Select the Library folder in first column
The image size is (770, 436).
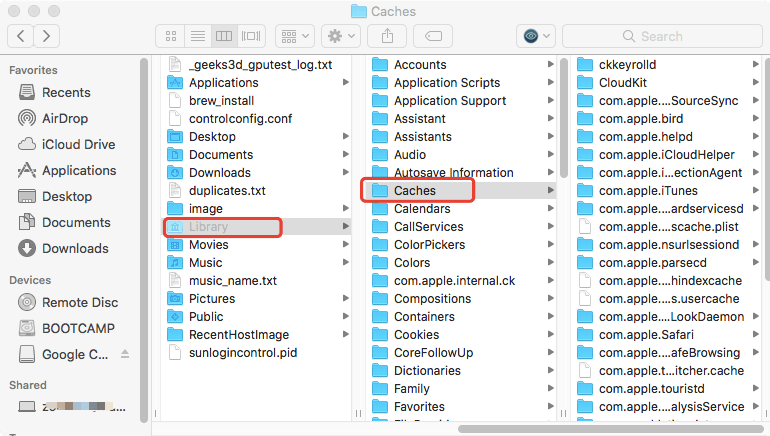click(208, 227)
